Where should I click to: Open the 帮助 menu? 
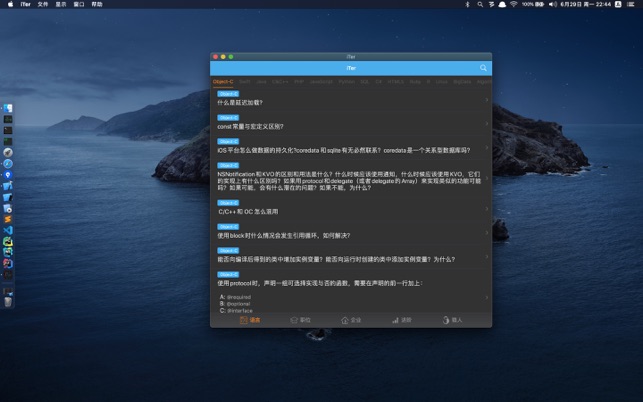tap(97, 4)
